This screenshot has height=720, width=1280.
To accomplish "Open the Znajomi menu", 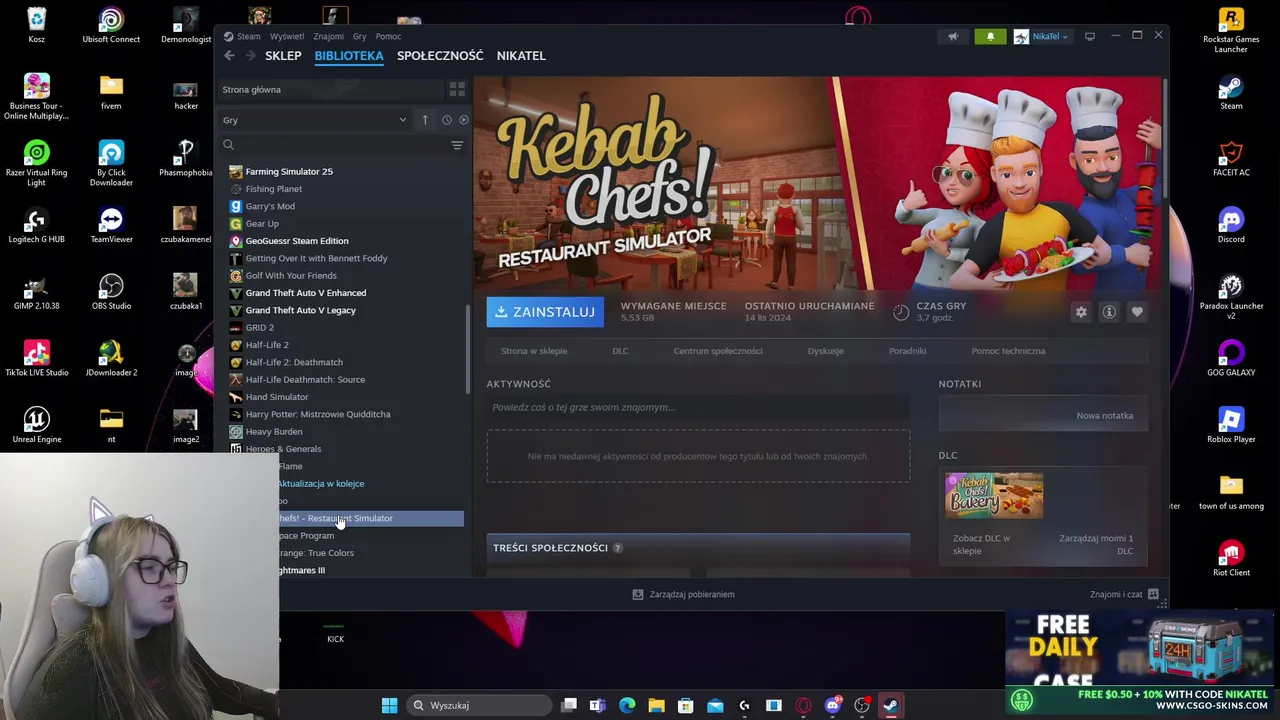I will (x=328, y=36).
